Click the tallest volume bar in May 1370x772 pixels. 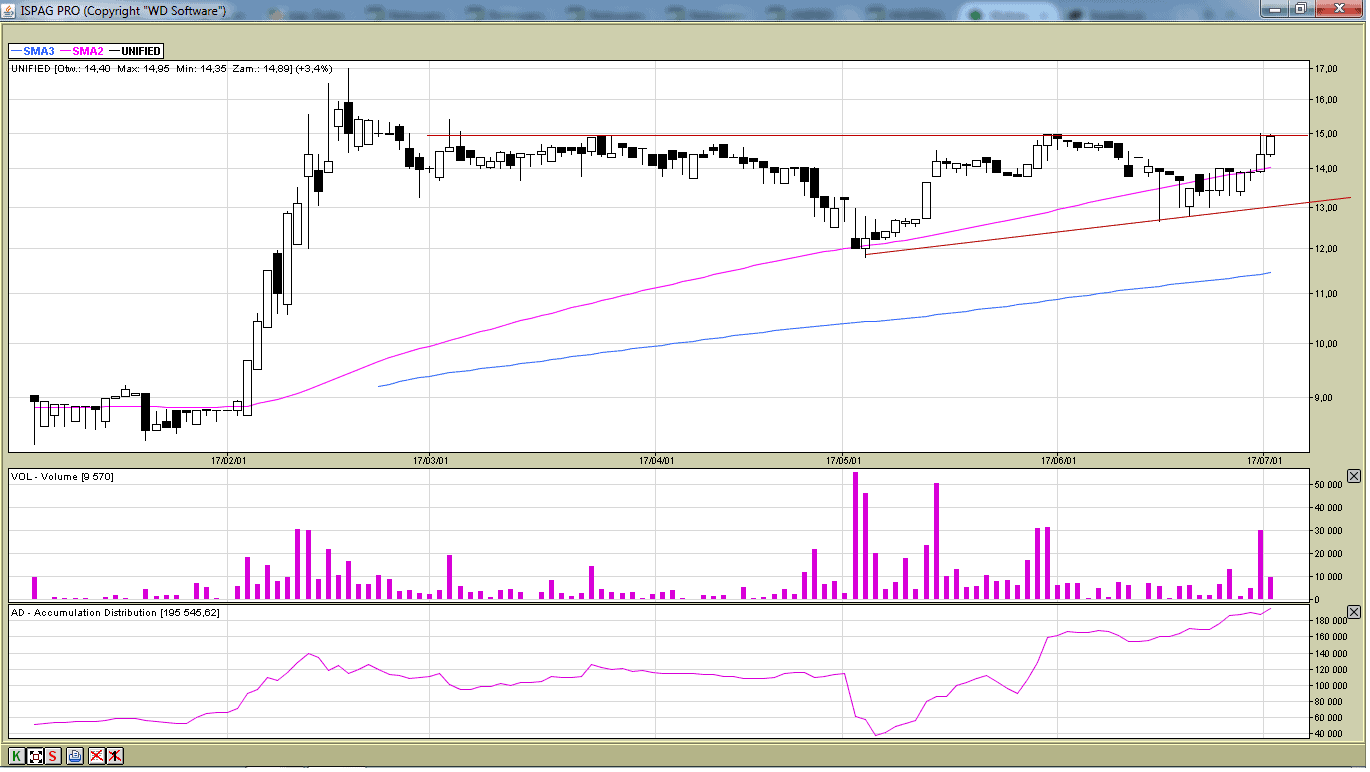[x=855, y=535]
